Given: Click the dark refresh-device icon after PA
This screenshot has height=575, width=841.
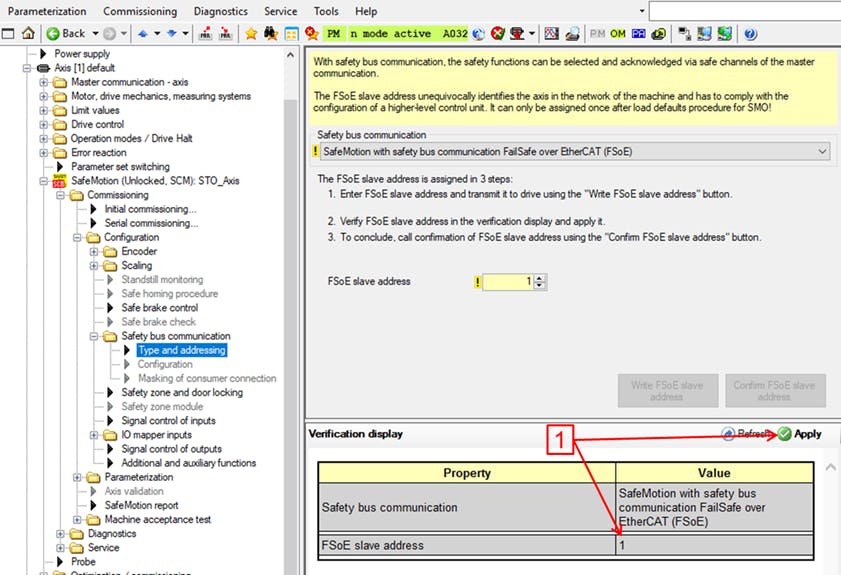Looking at the screenshot, I should pyautogui.click(x=659, y=34).
